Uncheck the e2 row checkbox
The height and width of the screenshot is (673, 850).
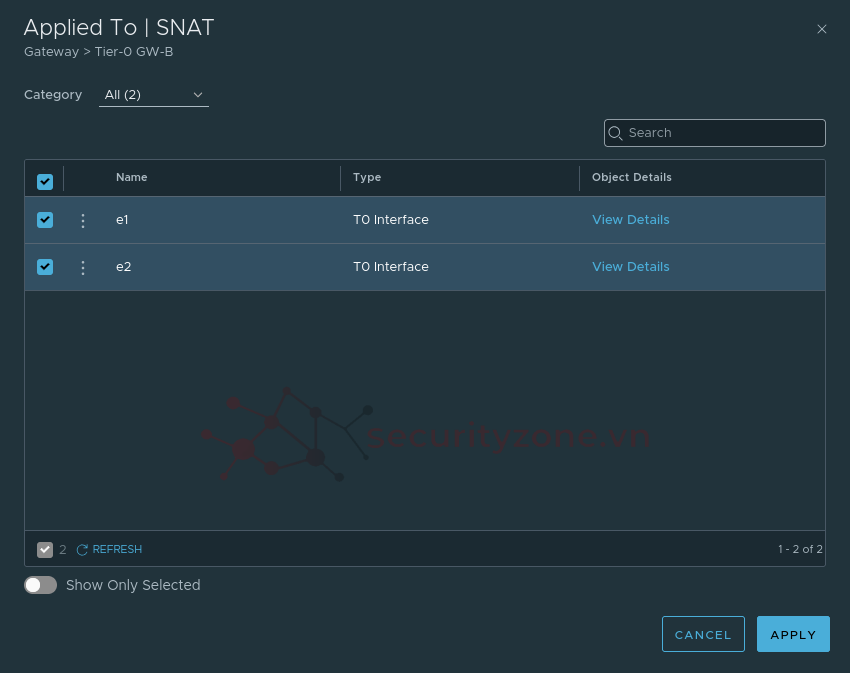point(45,267)
